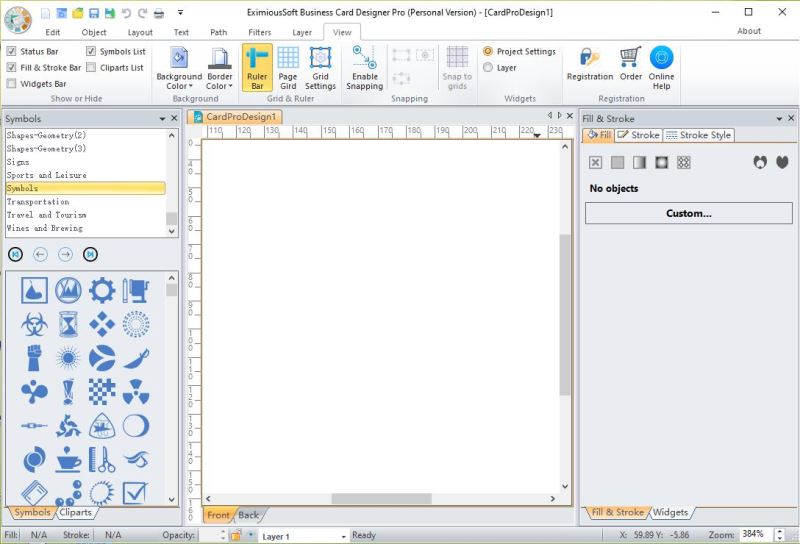Enable the Widgets Bar checkbox
The width and height of the screenshot is (800, 544).
coord(11,84)
